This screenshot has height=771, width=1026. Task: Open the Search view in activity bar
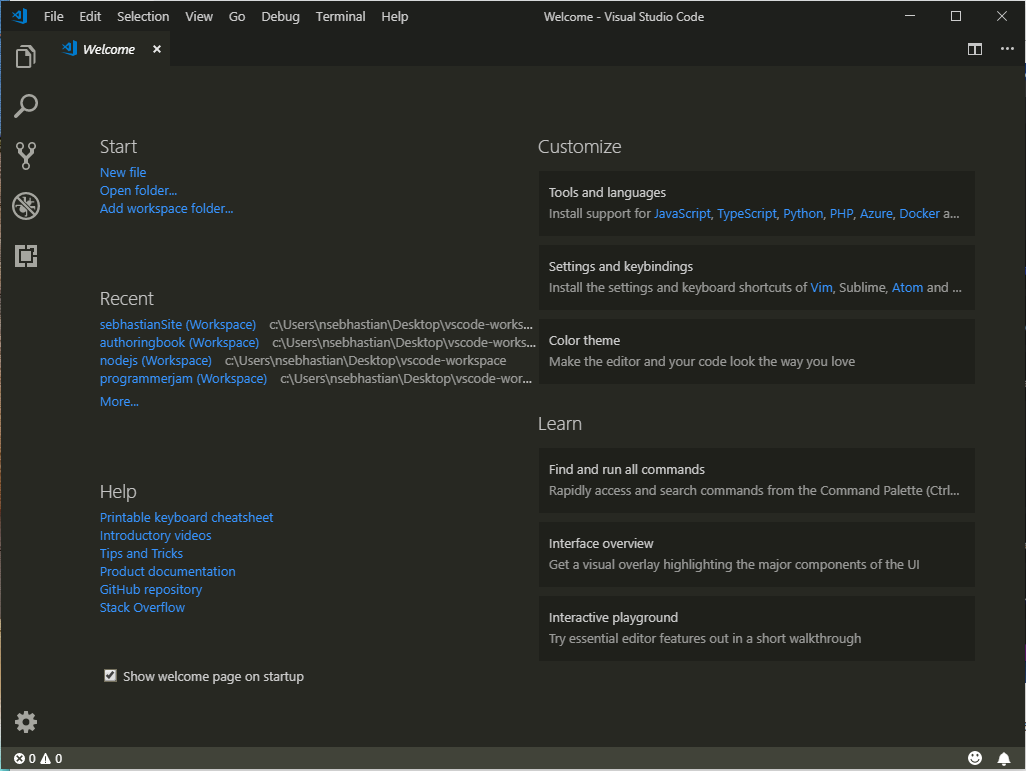[26, 106]
